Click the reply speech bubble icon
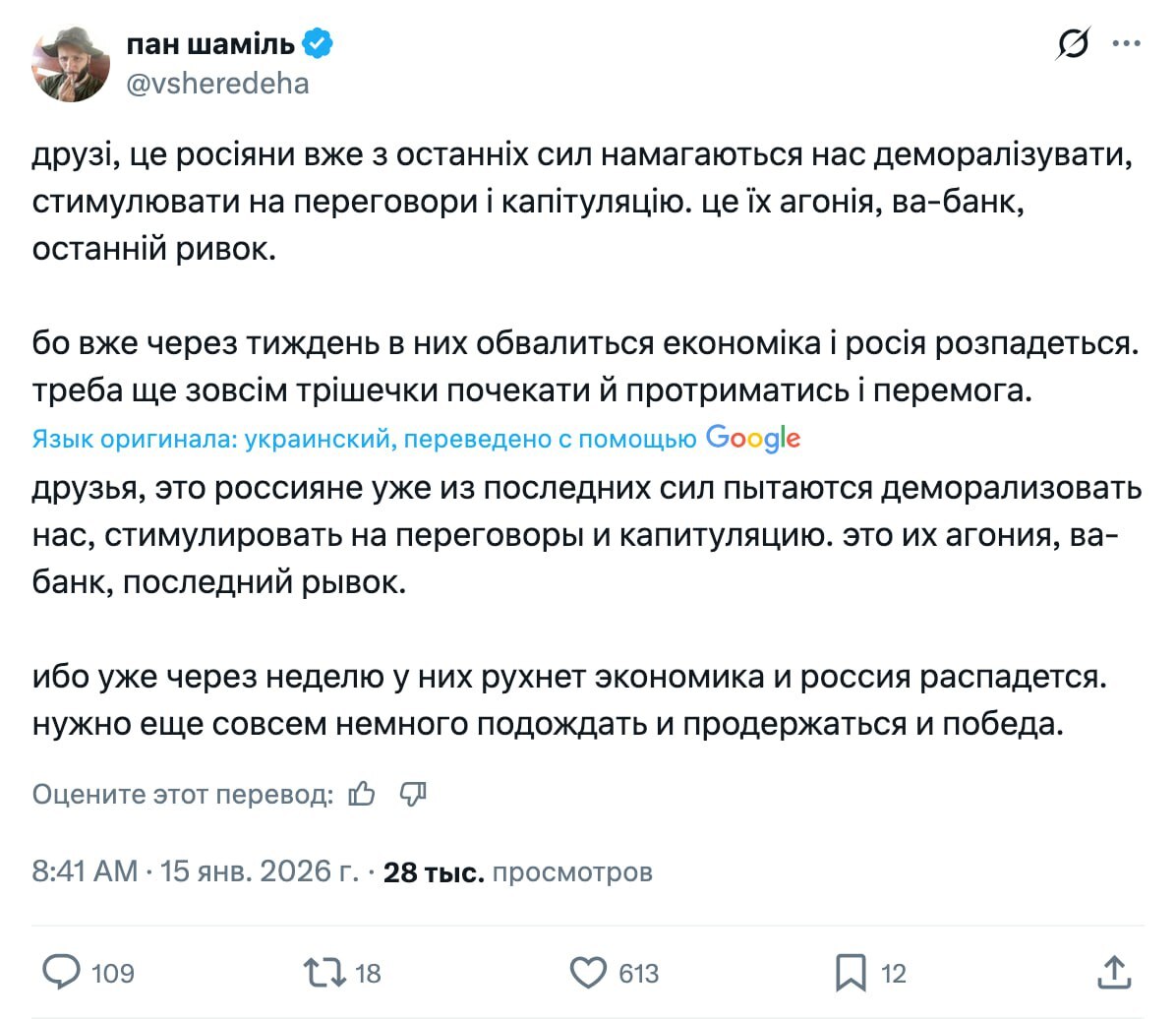Screen dimensions: 1176x1019 pos(61,973)
